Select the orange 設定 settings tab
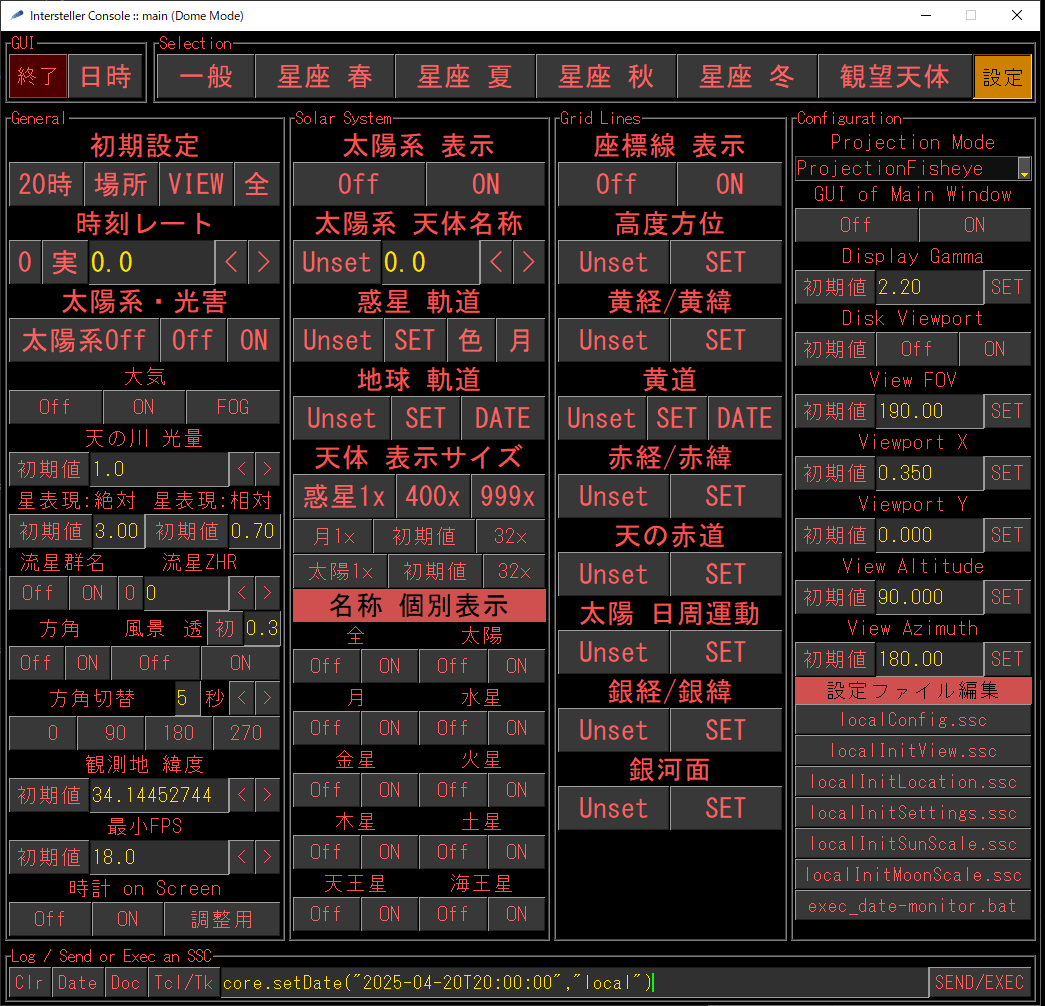This screenshot has width=1045, height=1006. point(1002,77)
